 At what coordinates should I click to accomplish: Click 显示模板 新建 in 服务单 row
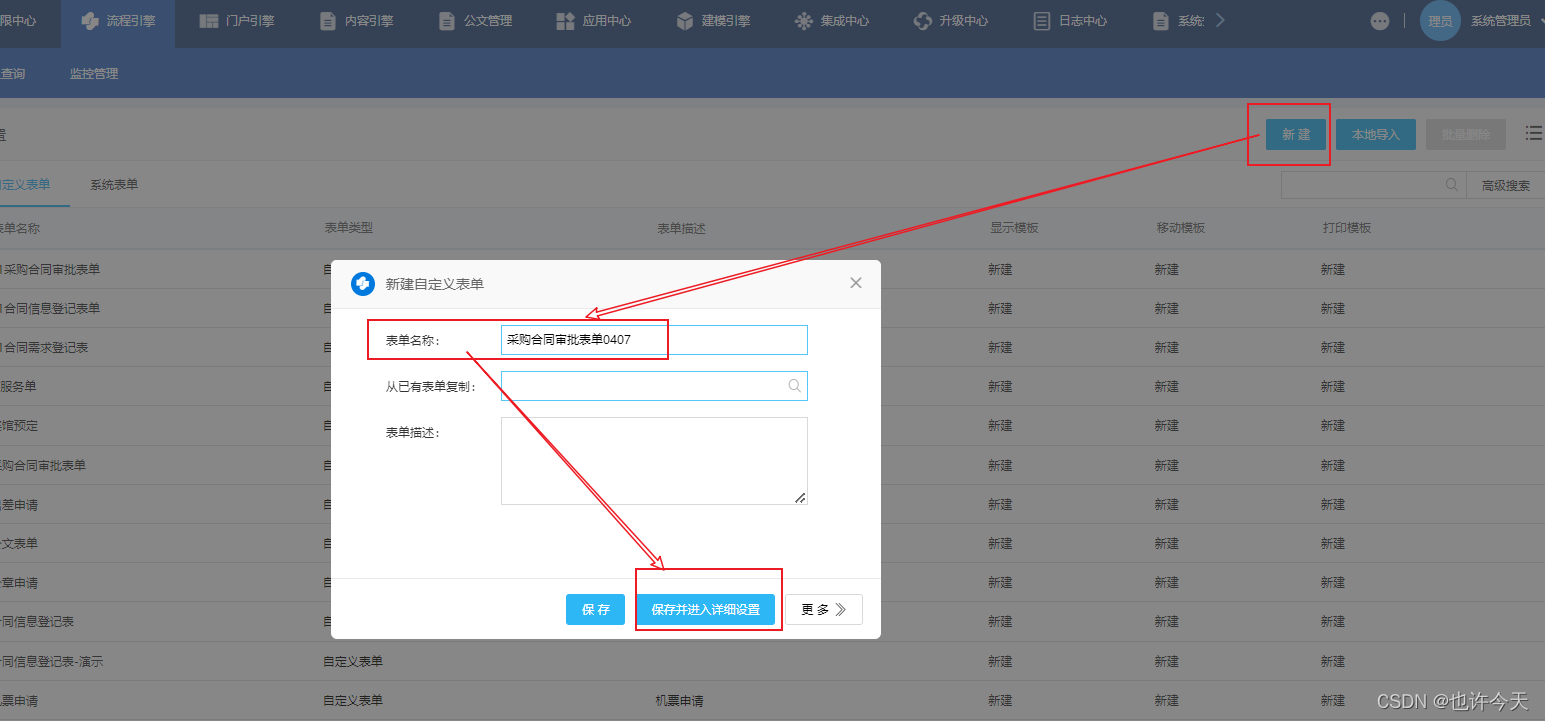click(1000, 387)
